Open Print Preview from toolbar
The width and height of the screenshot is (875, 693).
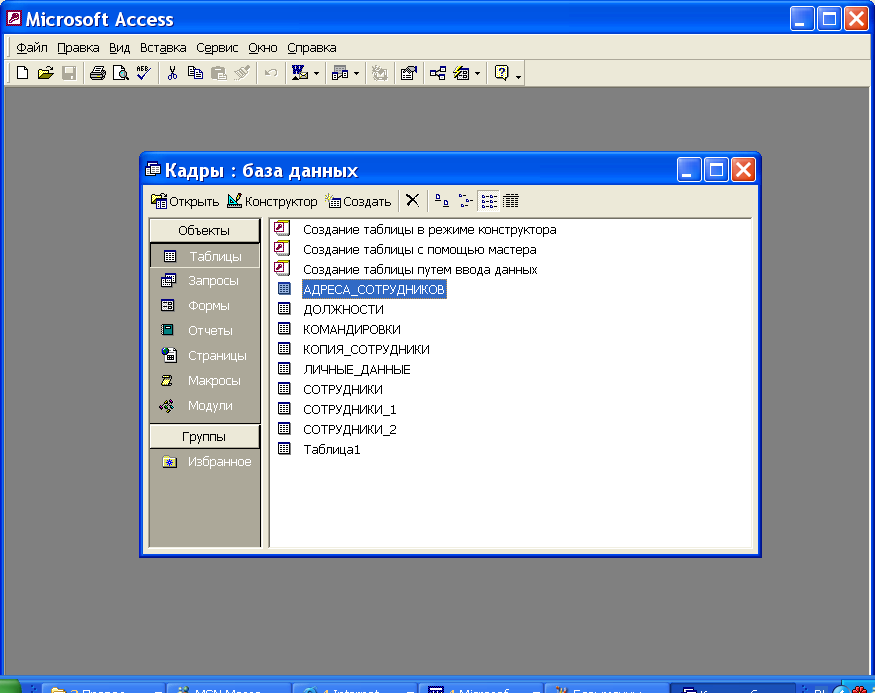pos(121,73)
